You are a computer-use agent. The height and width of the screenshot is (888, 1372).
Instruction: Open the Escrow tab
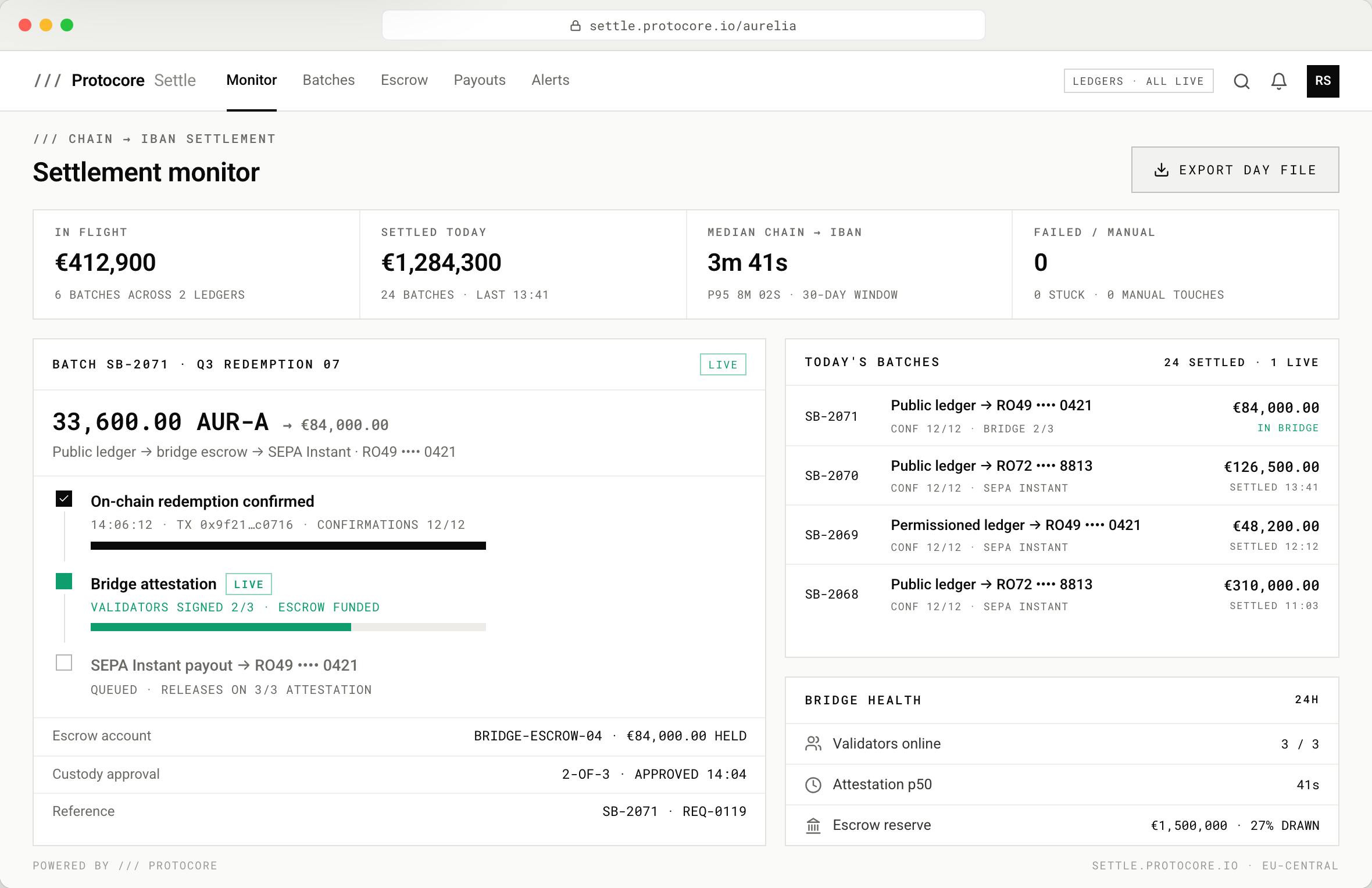coord(404,80)
